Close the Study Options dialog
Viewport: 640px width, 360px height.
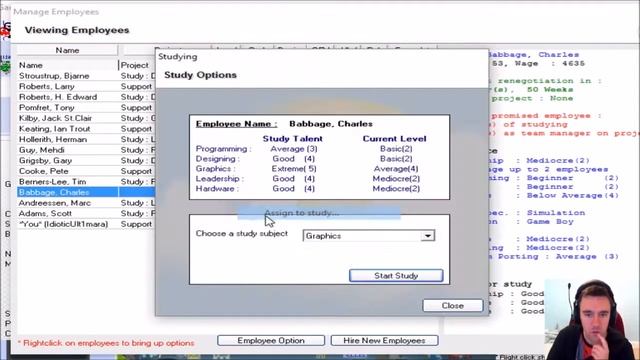pos(452,305)
